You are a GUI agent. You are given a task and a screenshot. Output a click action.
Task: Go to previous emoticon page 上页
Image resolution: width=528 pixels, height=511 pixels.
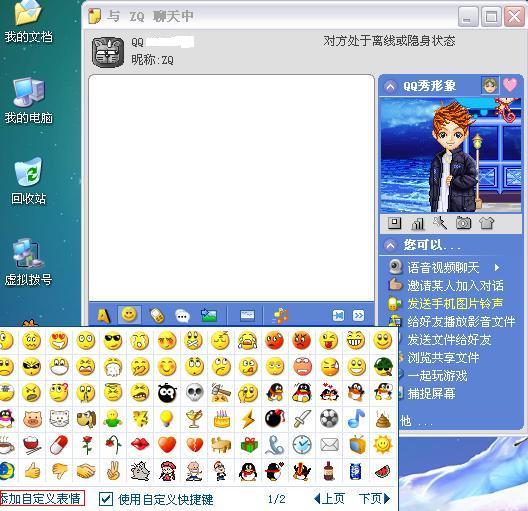pos(330,499)
